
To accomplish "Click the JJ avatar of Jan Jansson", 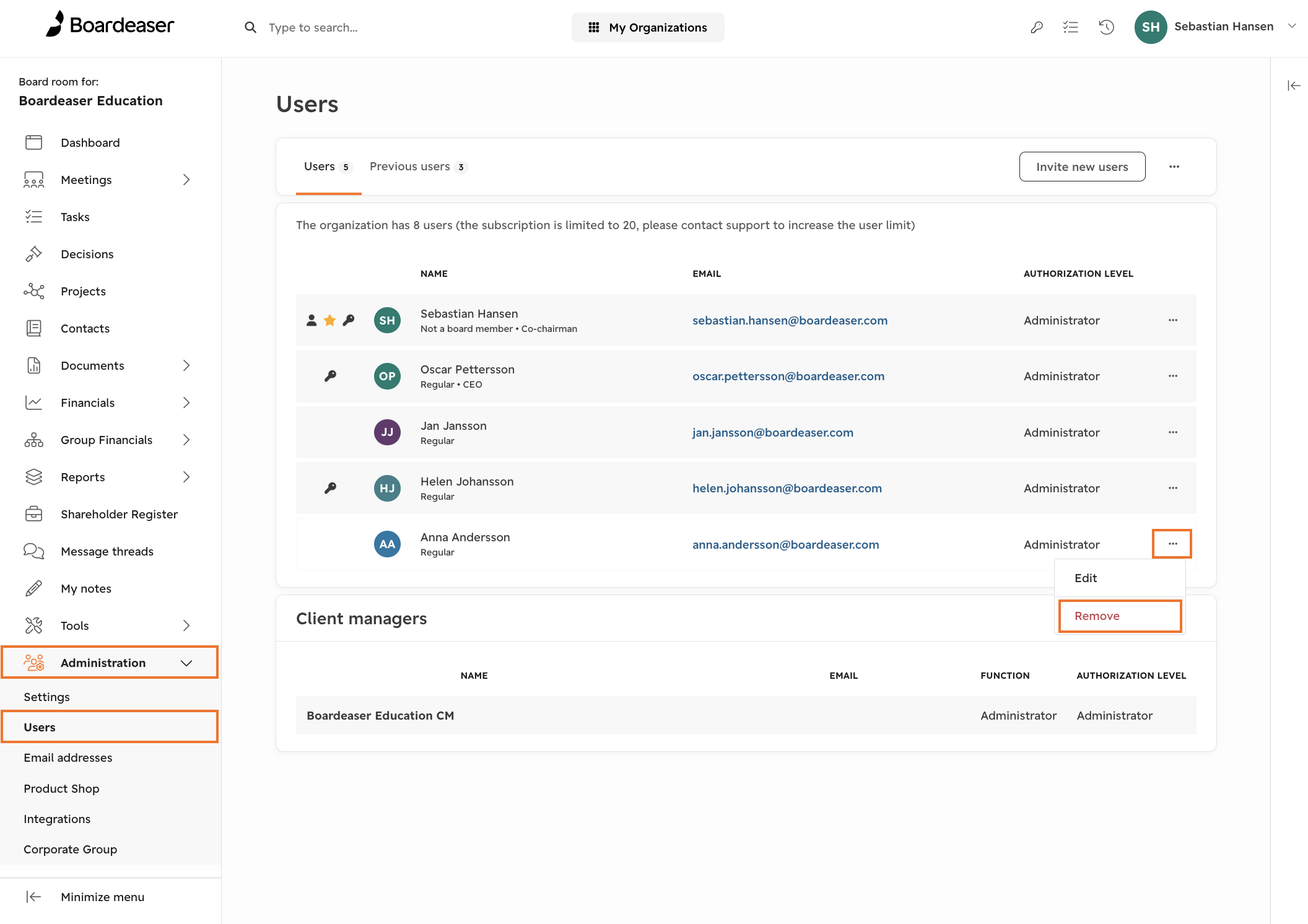I will (387, 432).
